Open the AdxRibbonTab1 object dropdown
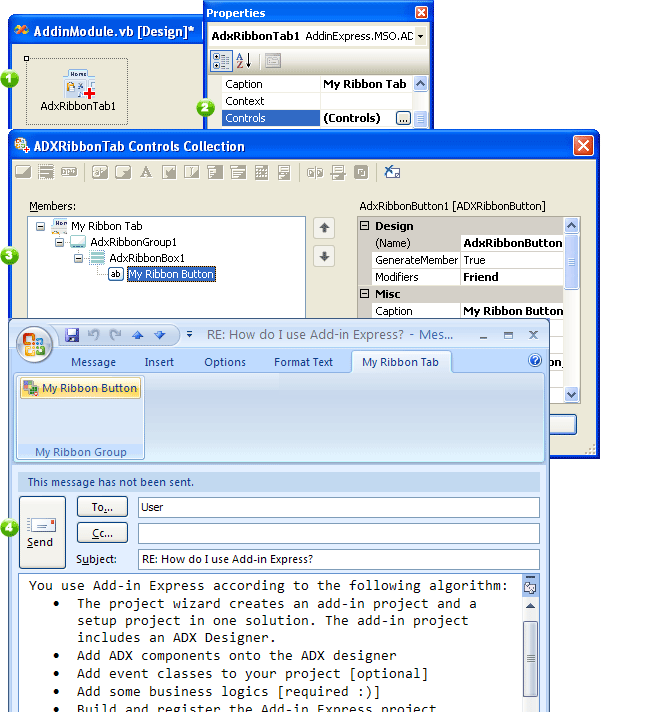 pos(421,36)
